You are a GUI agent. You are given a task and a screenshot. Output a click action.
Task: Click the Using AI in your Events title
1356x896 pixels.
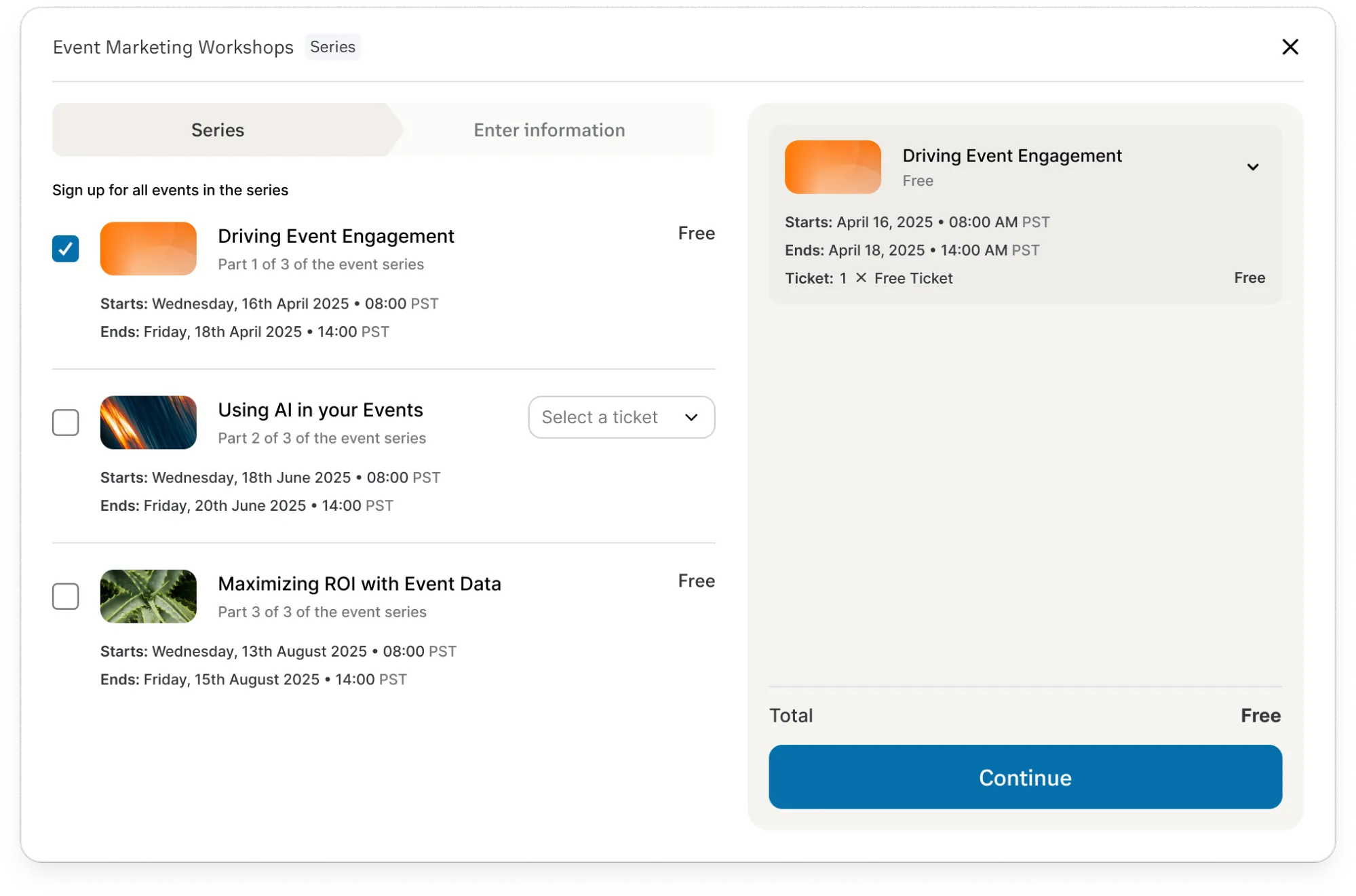(320, 410)
